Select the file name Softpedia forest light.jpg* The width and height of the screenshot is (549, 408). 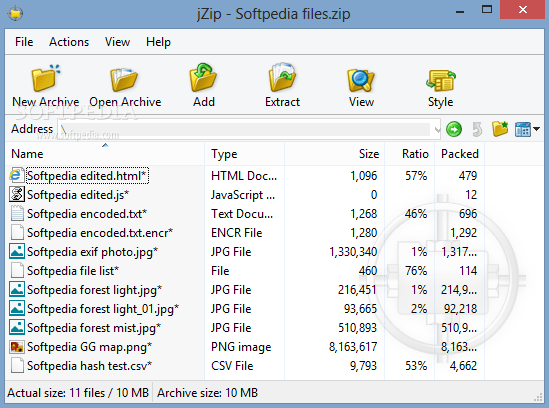[x=94, y=290]
